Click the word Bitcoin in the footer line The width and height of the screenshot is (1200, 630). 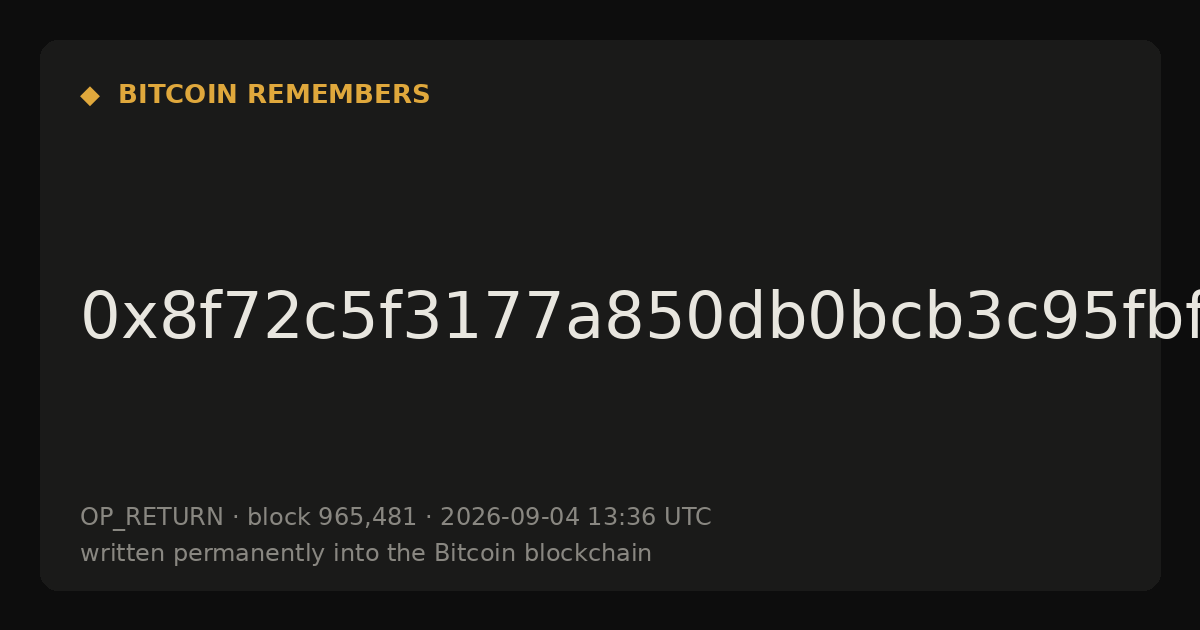click(470, 553)
